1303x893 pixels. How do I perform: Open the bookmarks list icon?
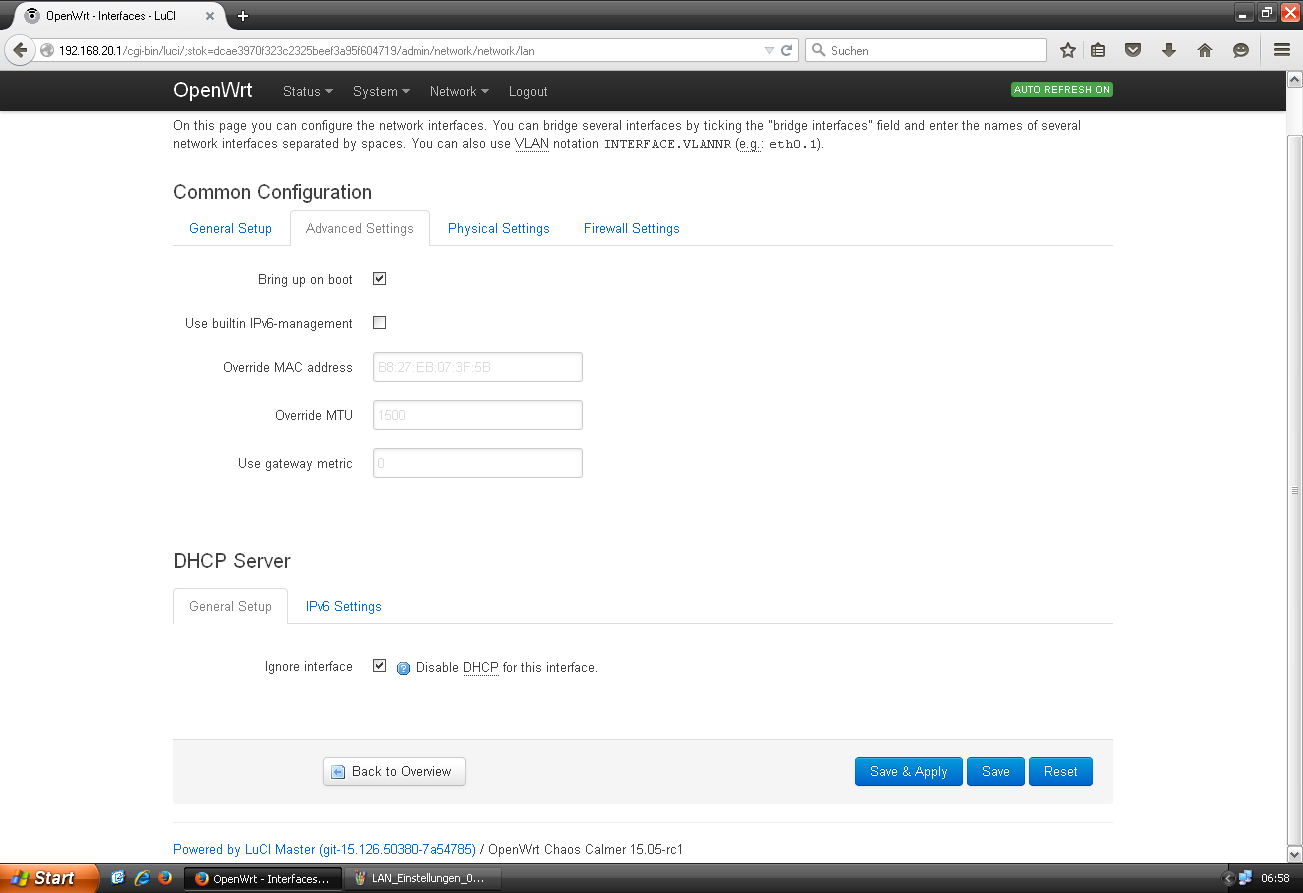(x=1098, y=50)
